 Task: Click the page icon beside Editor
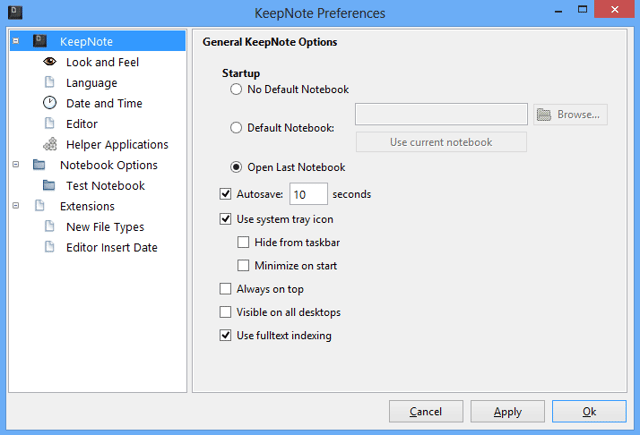click(49, 123)
